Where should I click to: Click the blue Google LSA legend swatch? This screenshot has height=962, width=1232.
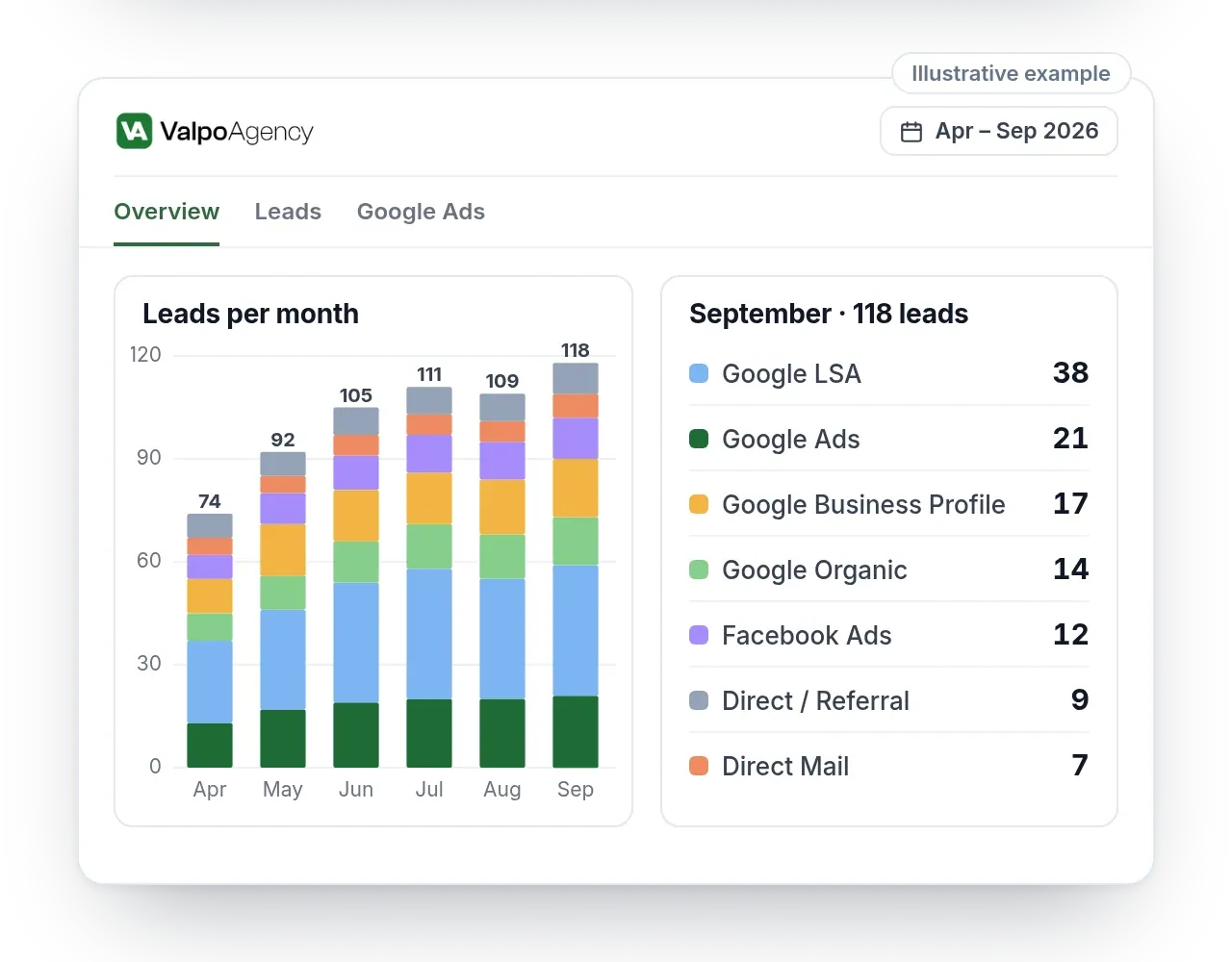[699, 373]
